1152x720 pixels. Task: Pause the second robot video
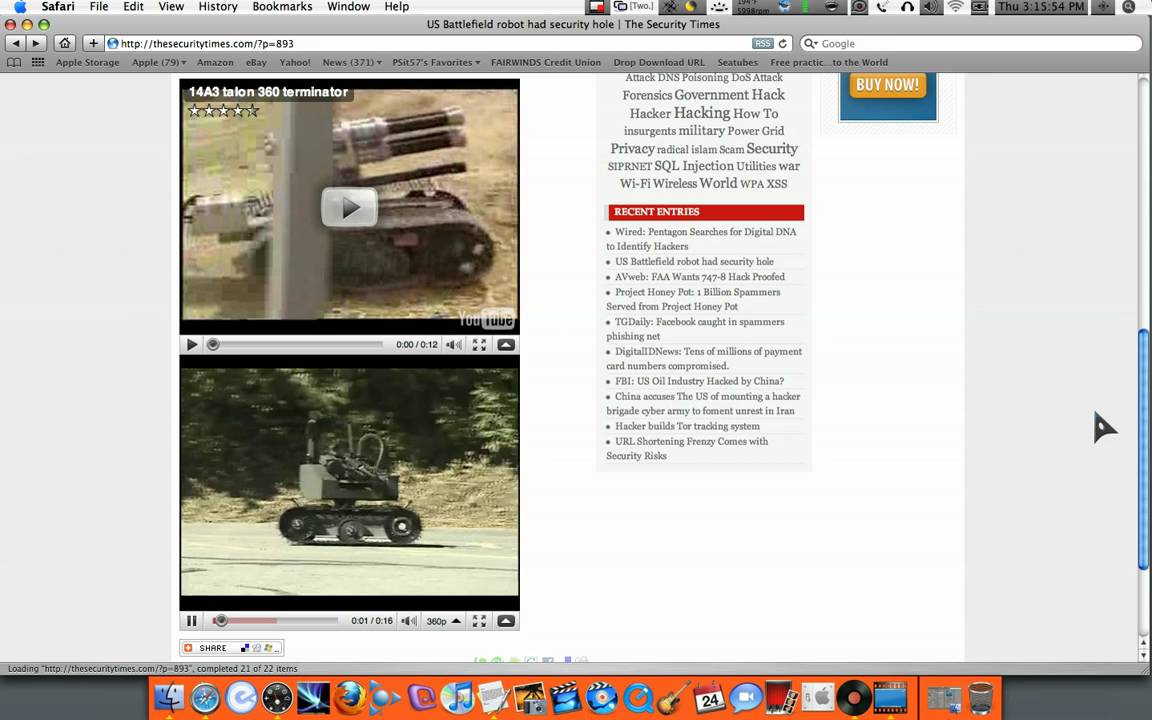(192, 621)
